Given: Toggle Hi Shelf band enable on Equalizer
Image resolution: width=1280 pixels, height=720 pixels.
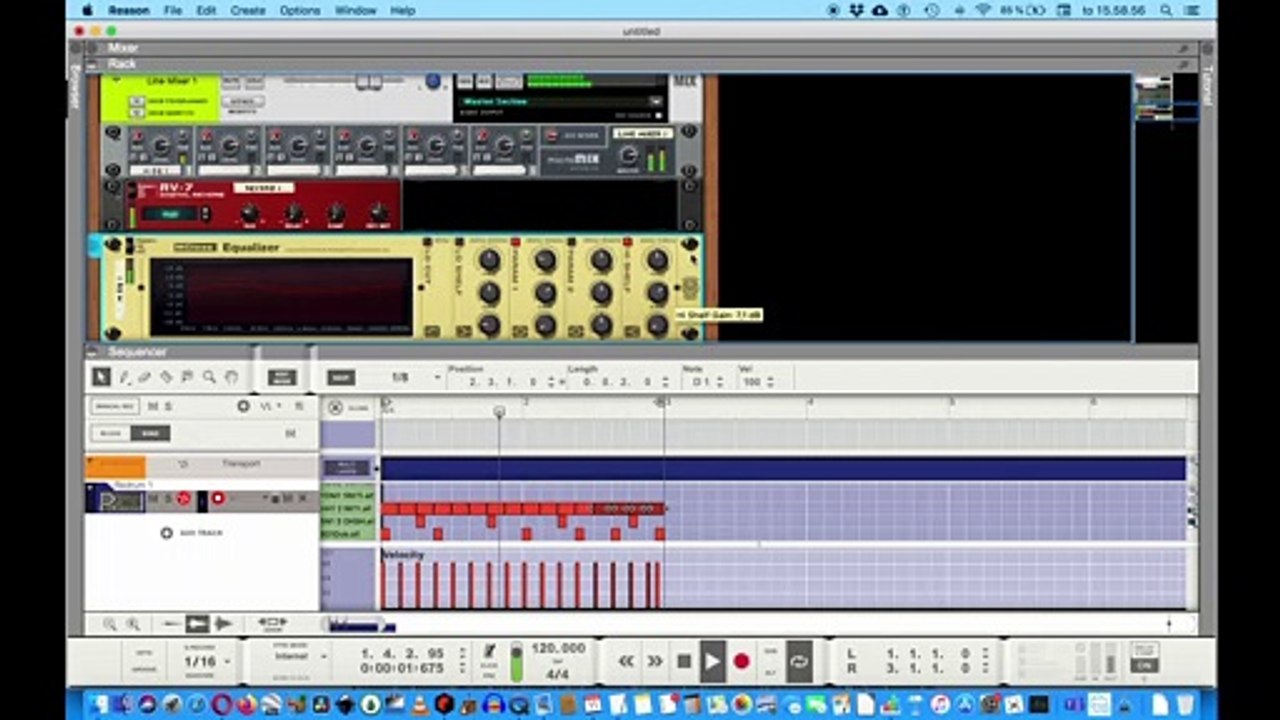Looking at the screenshot, I should click(627, 242).
